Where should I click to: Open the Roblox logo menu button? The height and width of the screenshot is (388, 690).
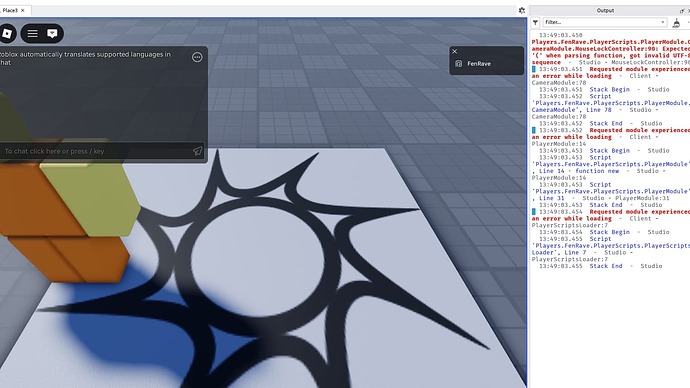pyautogui.click(x=7, y=33)
